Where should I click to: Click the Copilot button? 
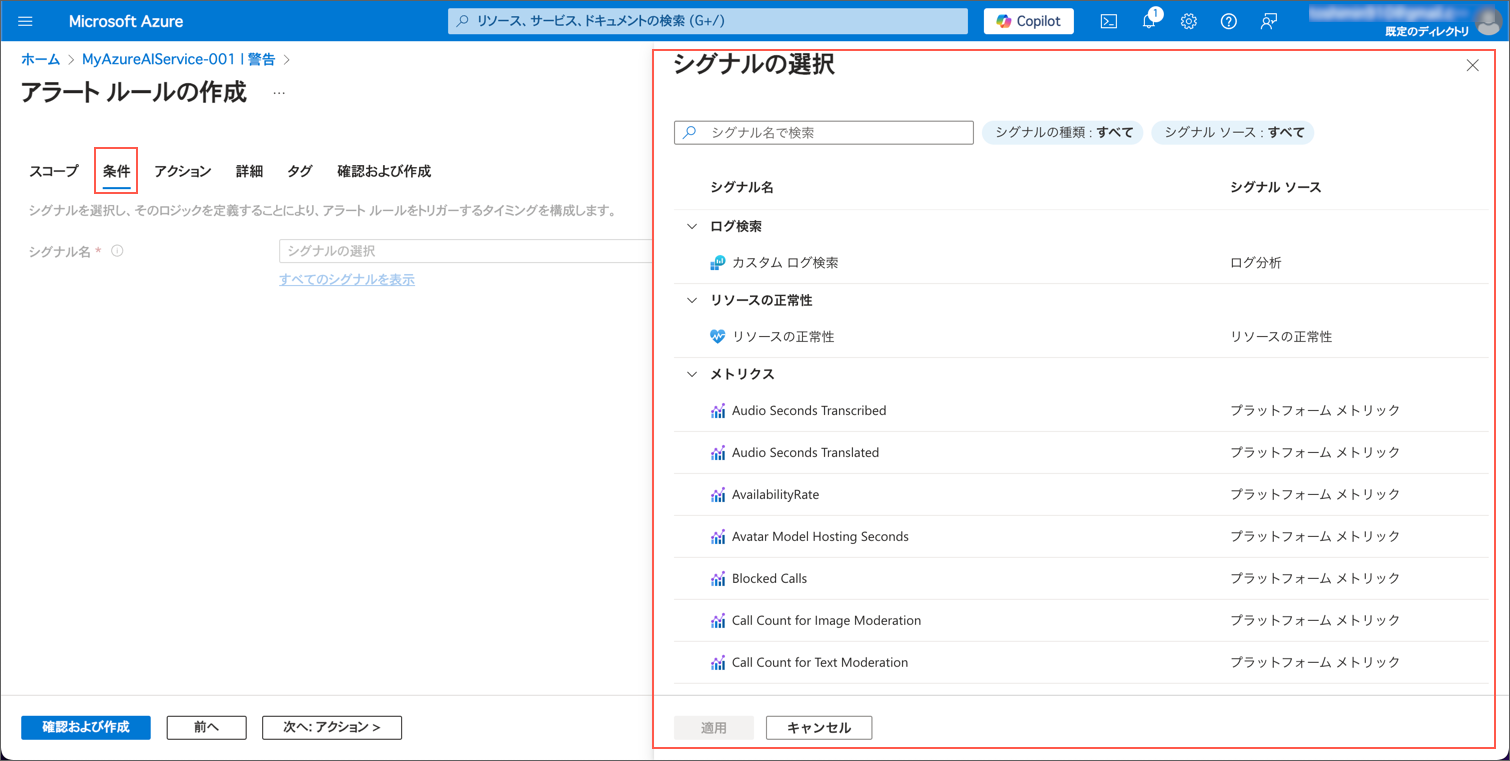(x=1028, y=21)
